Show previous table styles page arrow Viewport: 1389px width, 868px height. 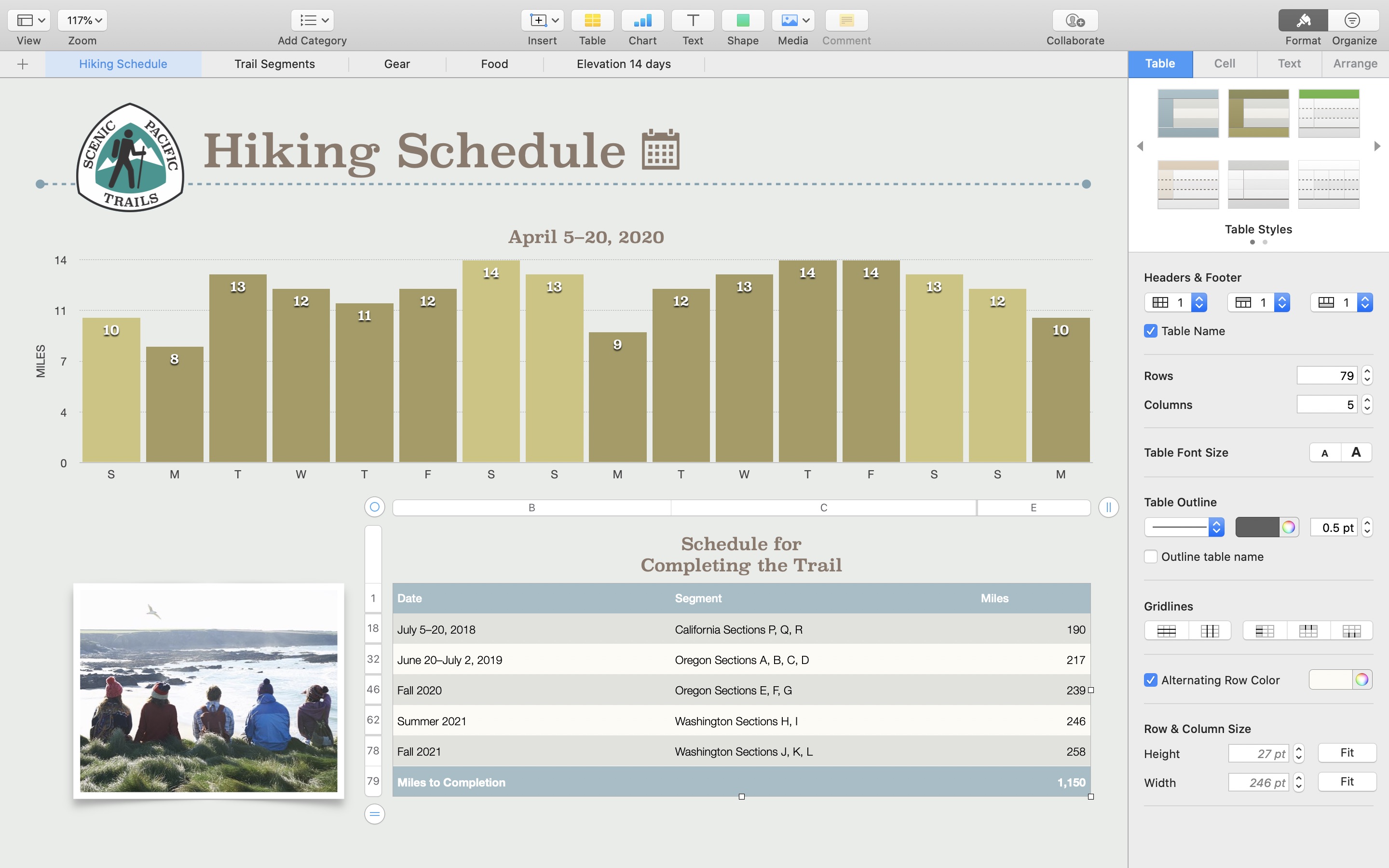(x=1141, y=146)
